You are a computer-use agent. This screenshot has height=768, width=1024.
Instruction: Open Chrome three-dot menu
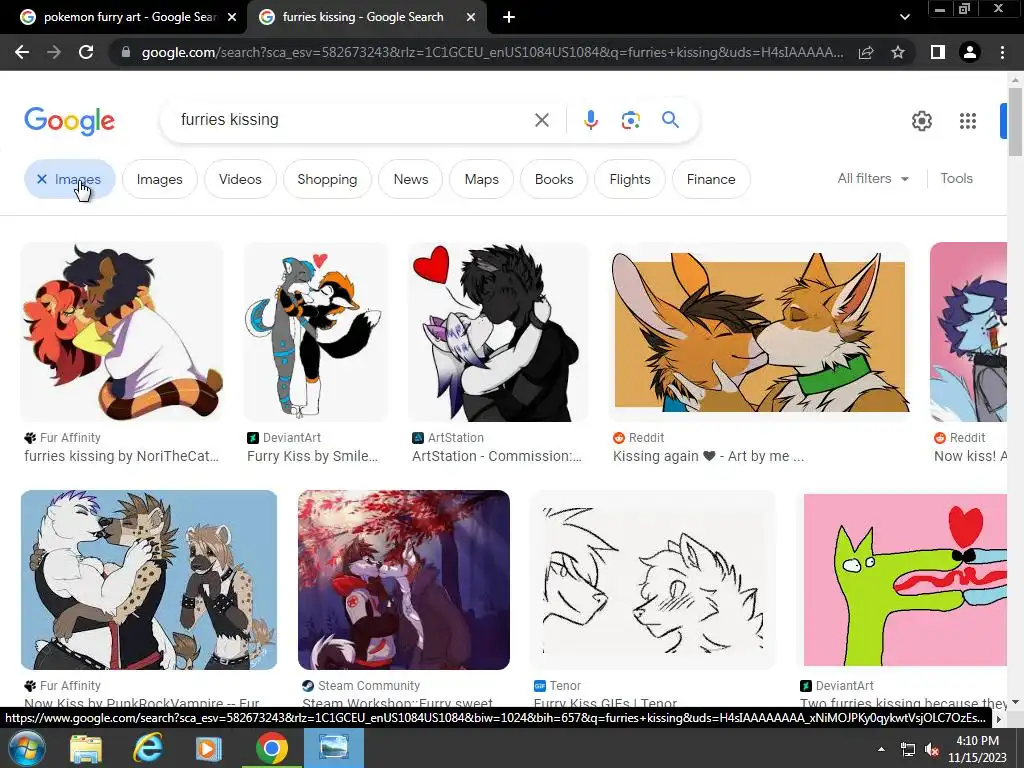click(1002, 52)
